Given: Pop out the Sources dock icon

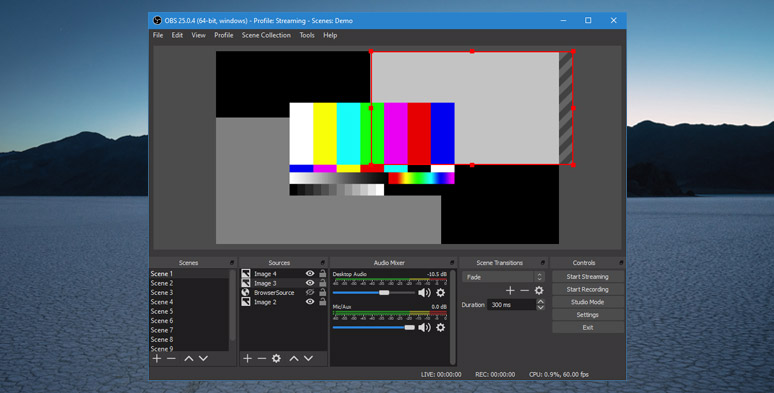Looking at the screenshot, I should [x=322, y=263].
